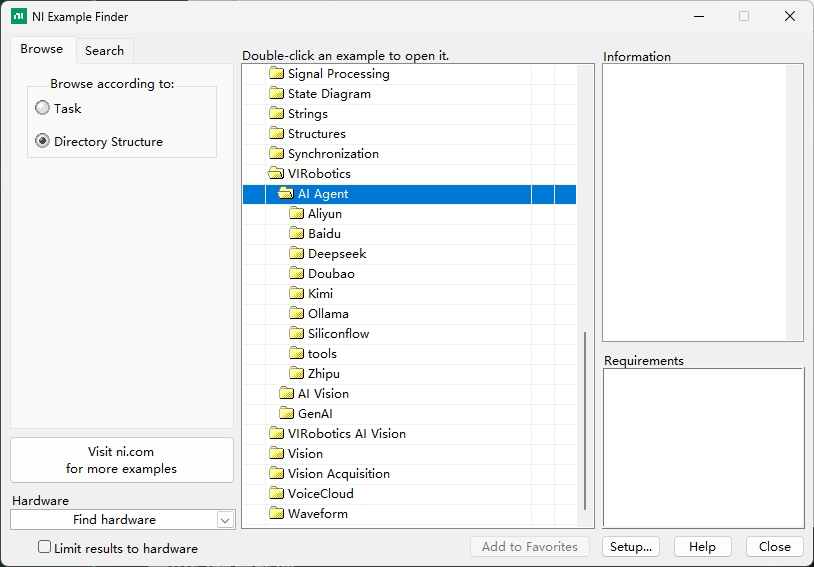Expand the AI Vision folder
814x567 pixels.
(286, 394)
